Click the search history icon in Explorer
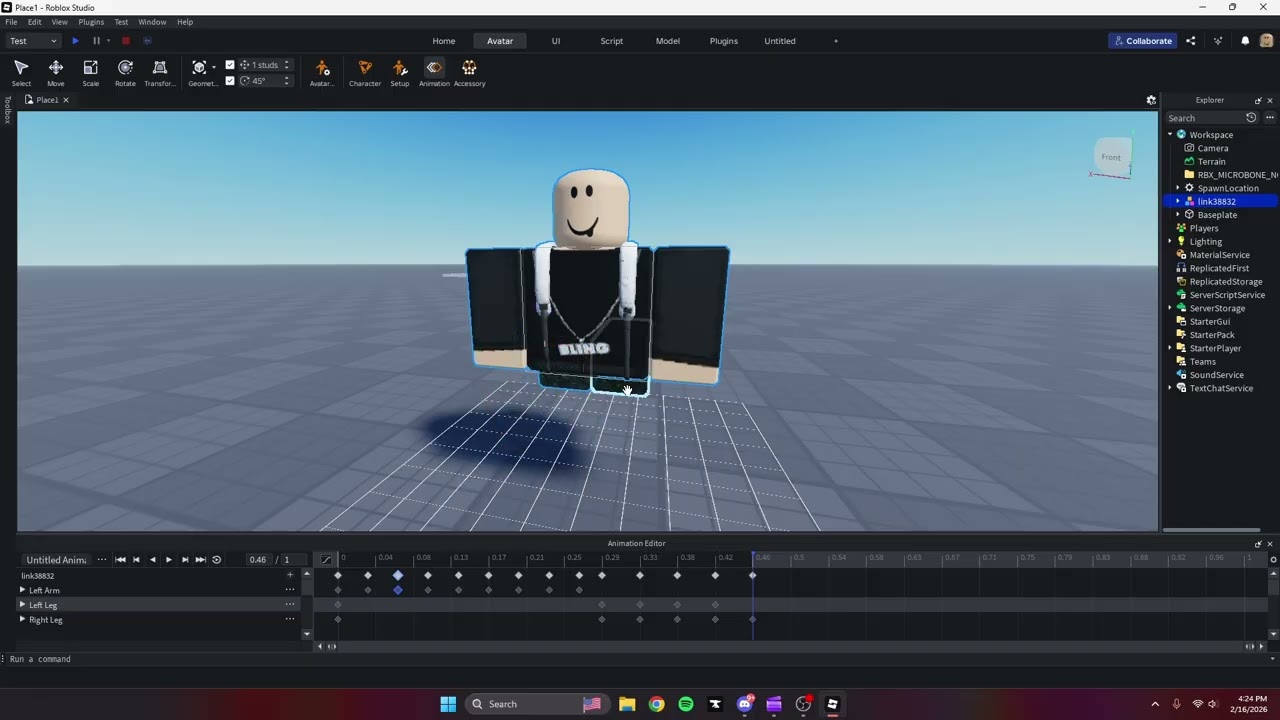Viewport: 1280px width, 720px height. point(1251,118)
